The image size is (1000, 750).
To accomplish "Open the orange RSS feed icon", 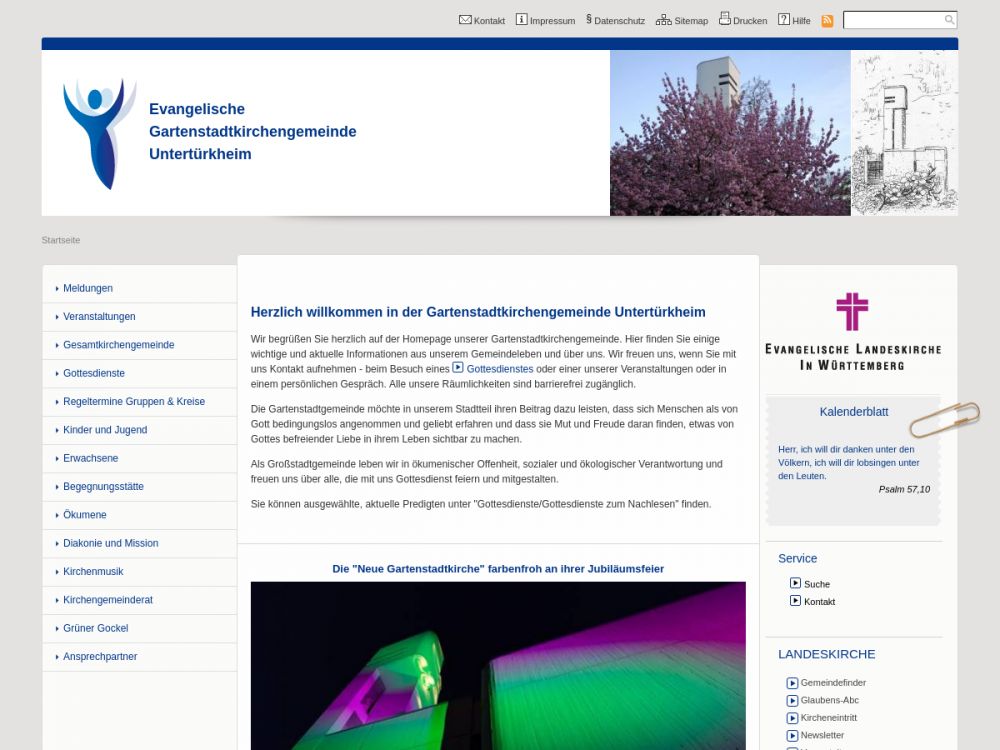I will point(827,21).
